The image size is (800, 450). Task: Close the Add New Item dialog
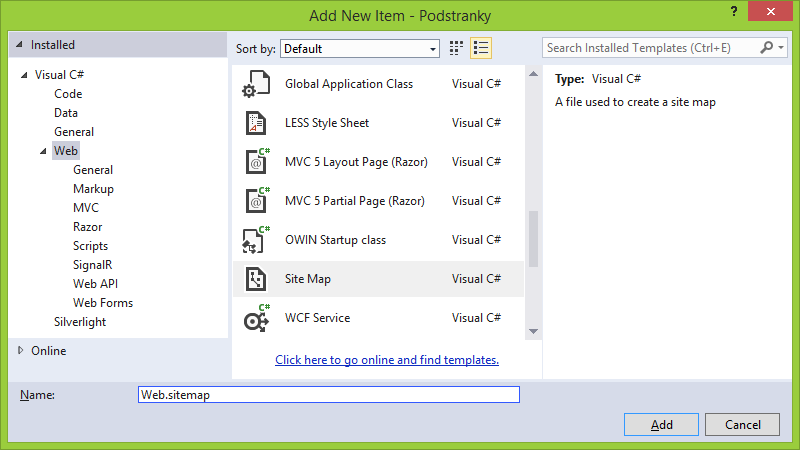point(770,11)
